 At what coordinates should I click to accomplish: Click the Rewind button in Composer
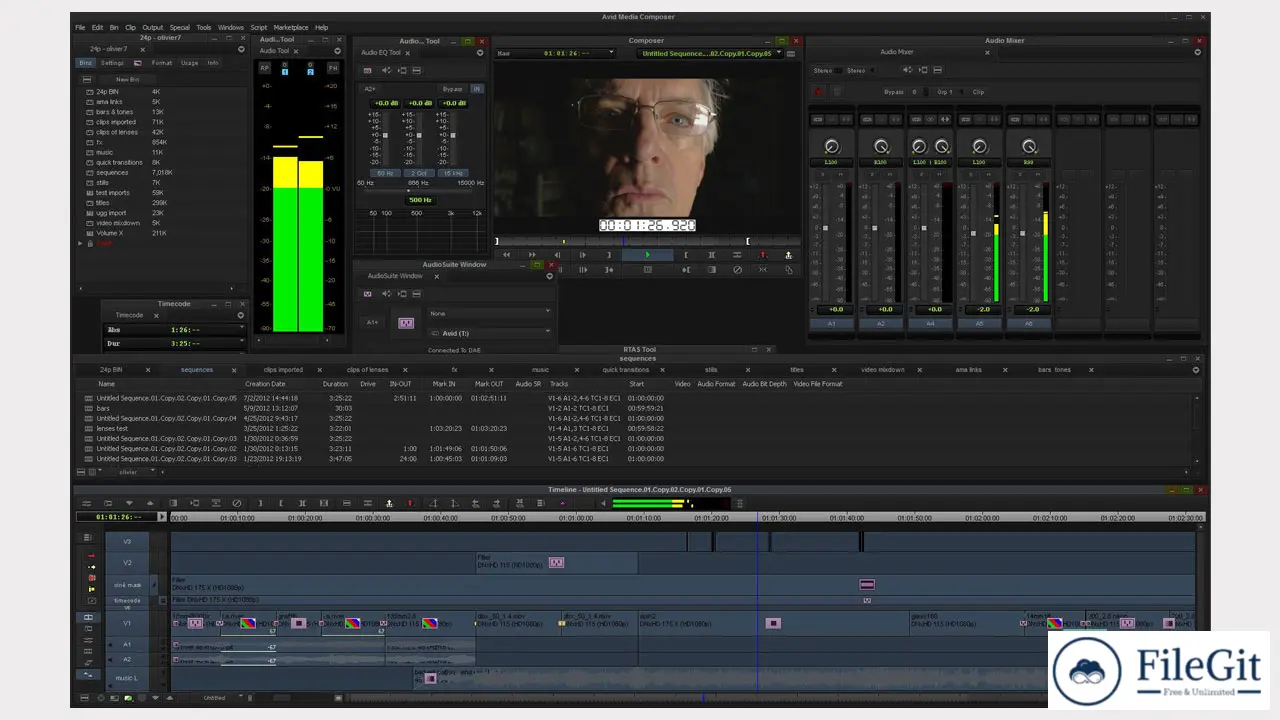(x=507, y=255)
